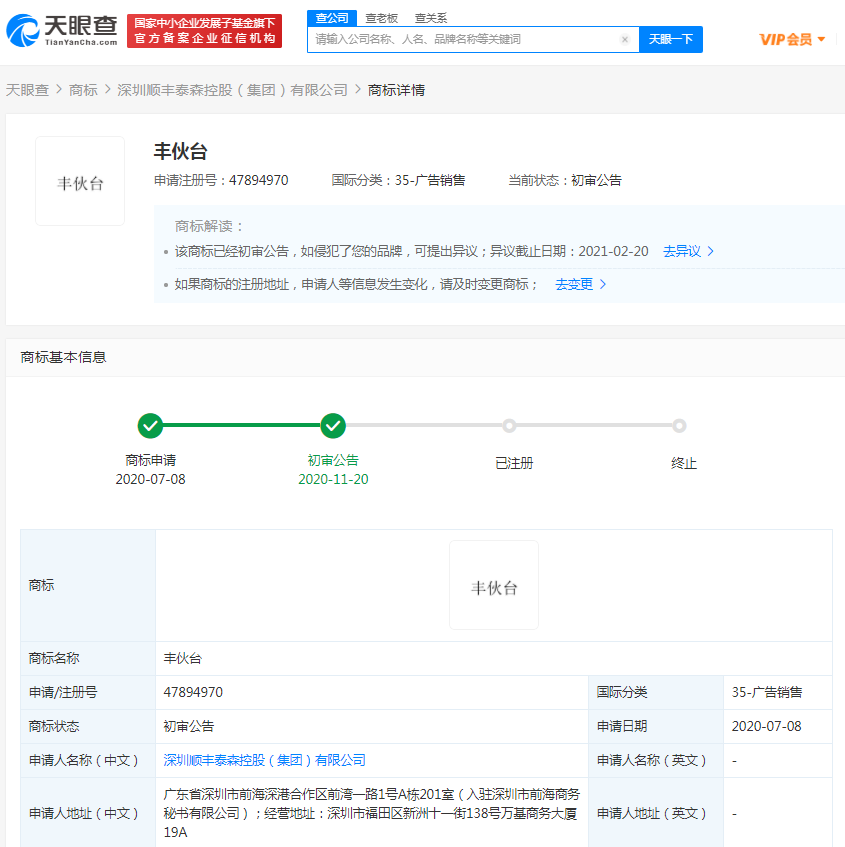Go to 天眼查 breadcrumb link
This screenshot has height=847, width=845.
[x=27, y=90]
